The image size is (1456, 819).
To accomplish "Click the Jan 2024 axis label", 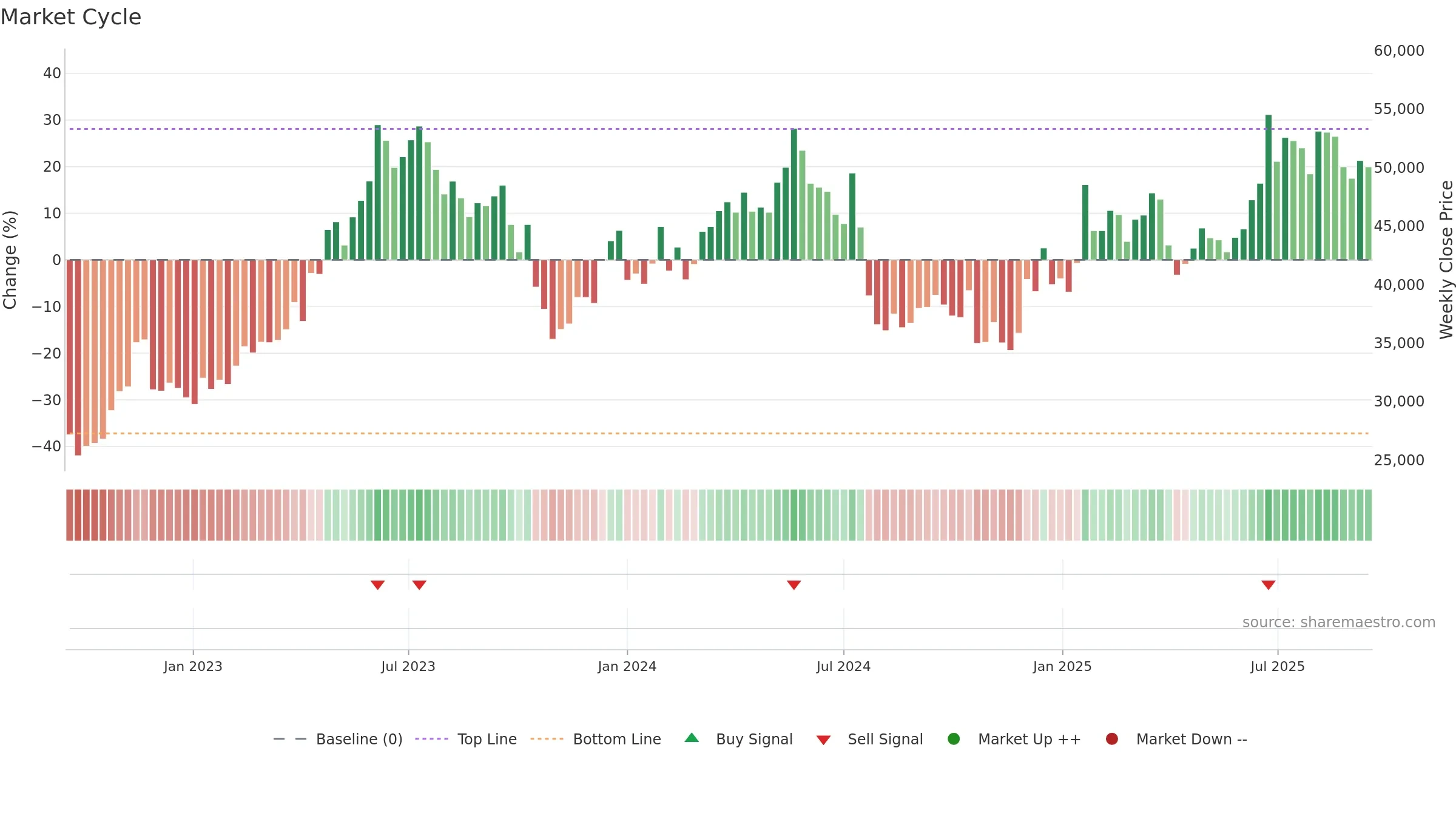I will 627,667.
